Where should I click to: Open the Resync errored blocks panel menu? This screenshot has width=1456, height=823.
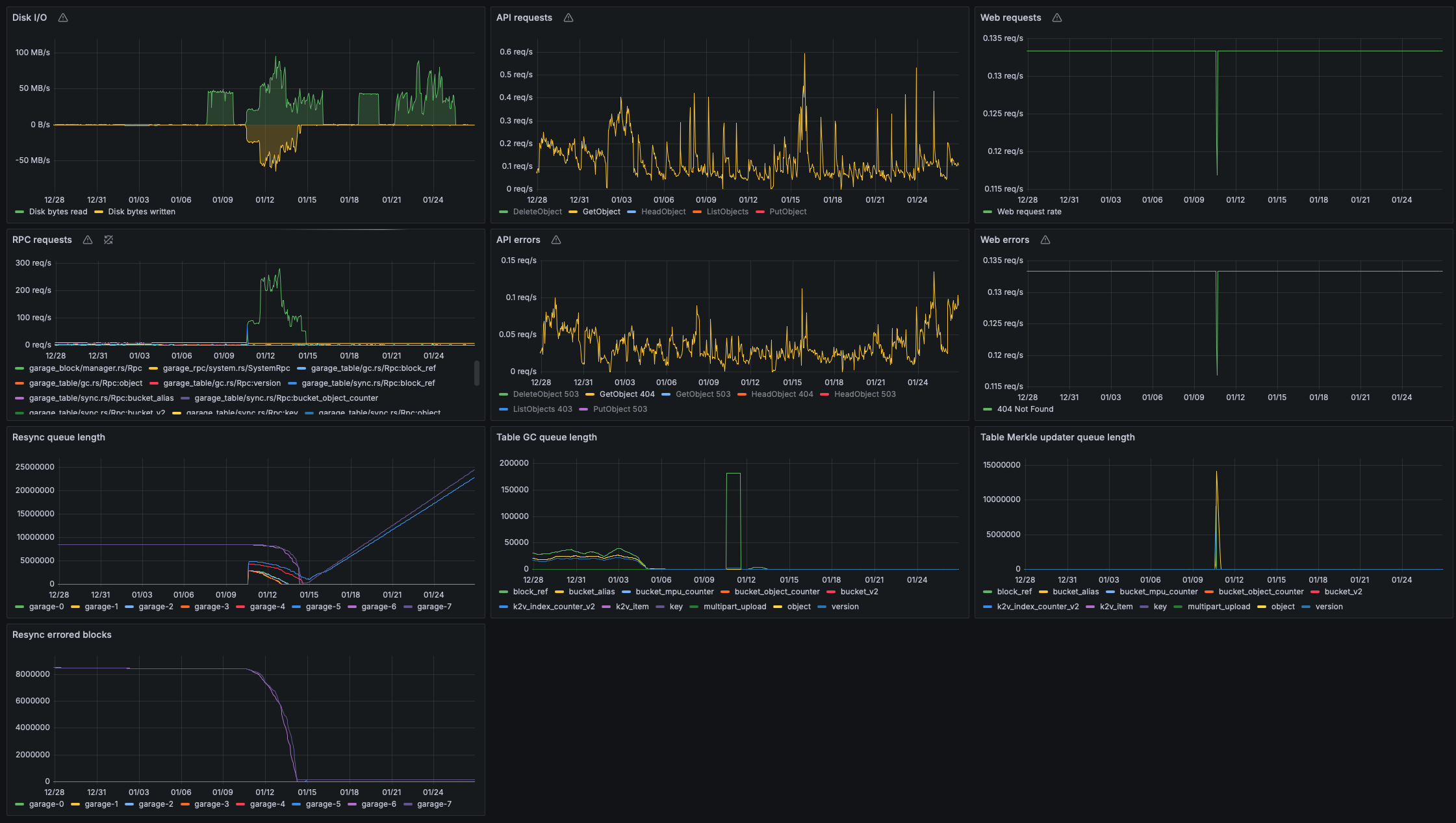[62, 635]
